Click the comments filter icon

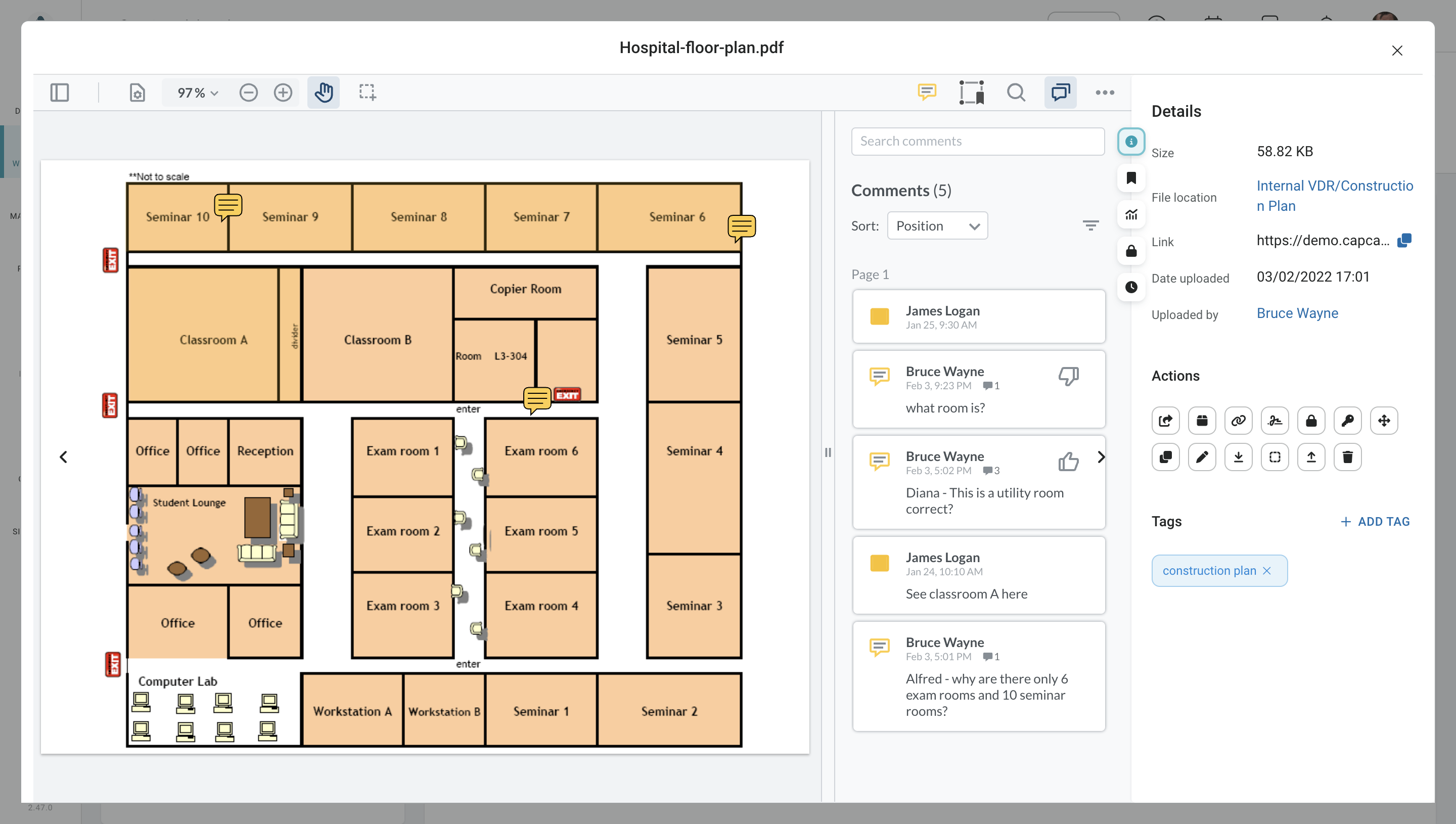pyautogui.click(x=1090, y=226)
